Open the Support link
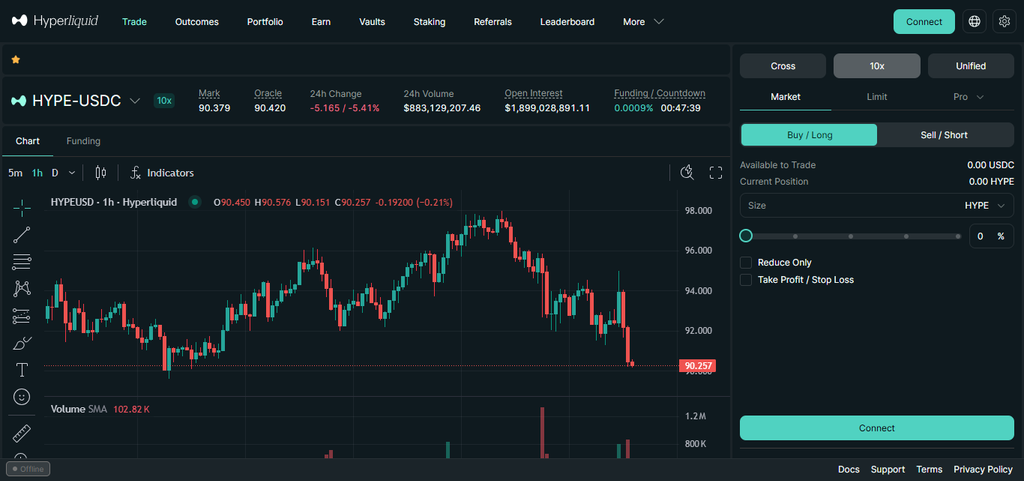 [x=888, y=469]
